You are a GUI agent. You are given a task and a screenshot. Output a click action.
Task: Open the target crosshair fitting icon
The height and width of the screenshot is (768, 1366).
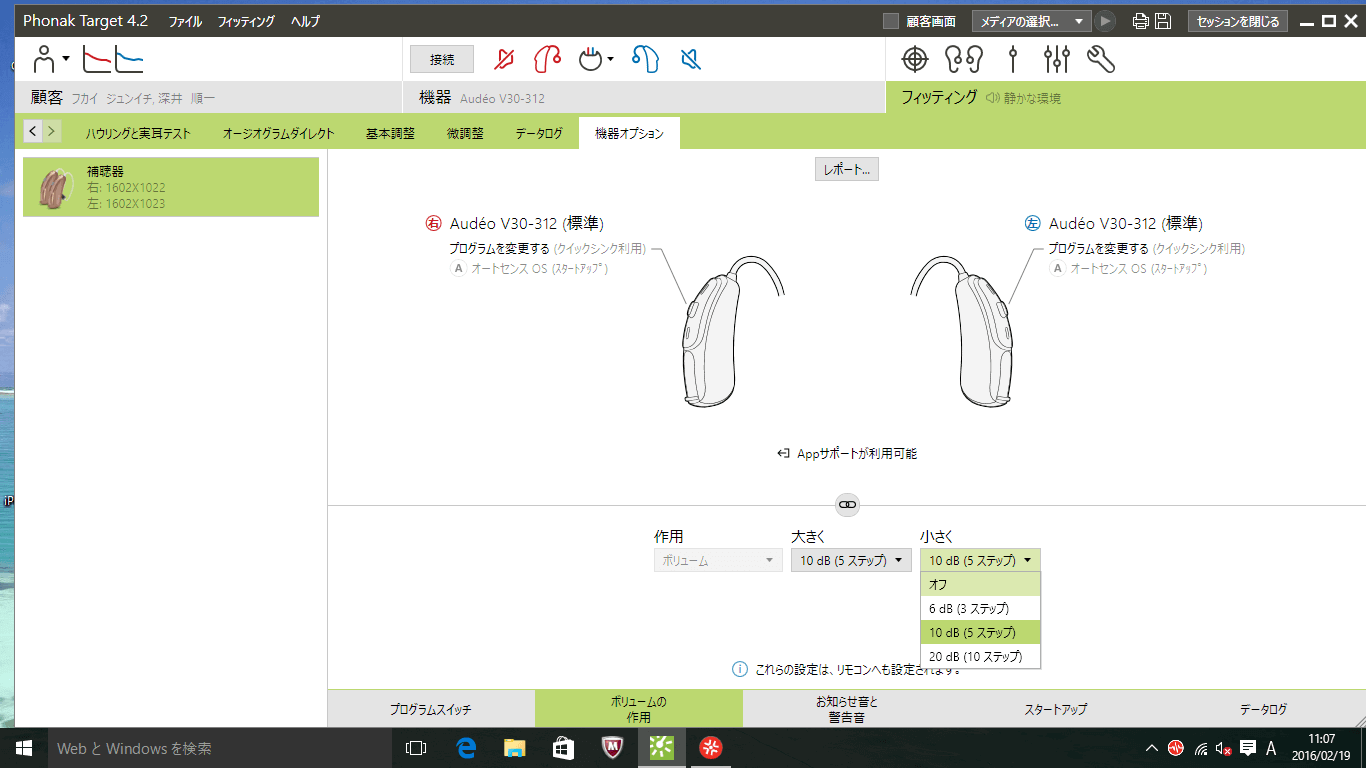pos(915,60)
